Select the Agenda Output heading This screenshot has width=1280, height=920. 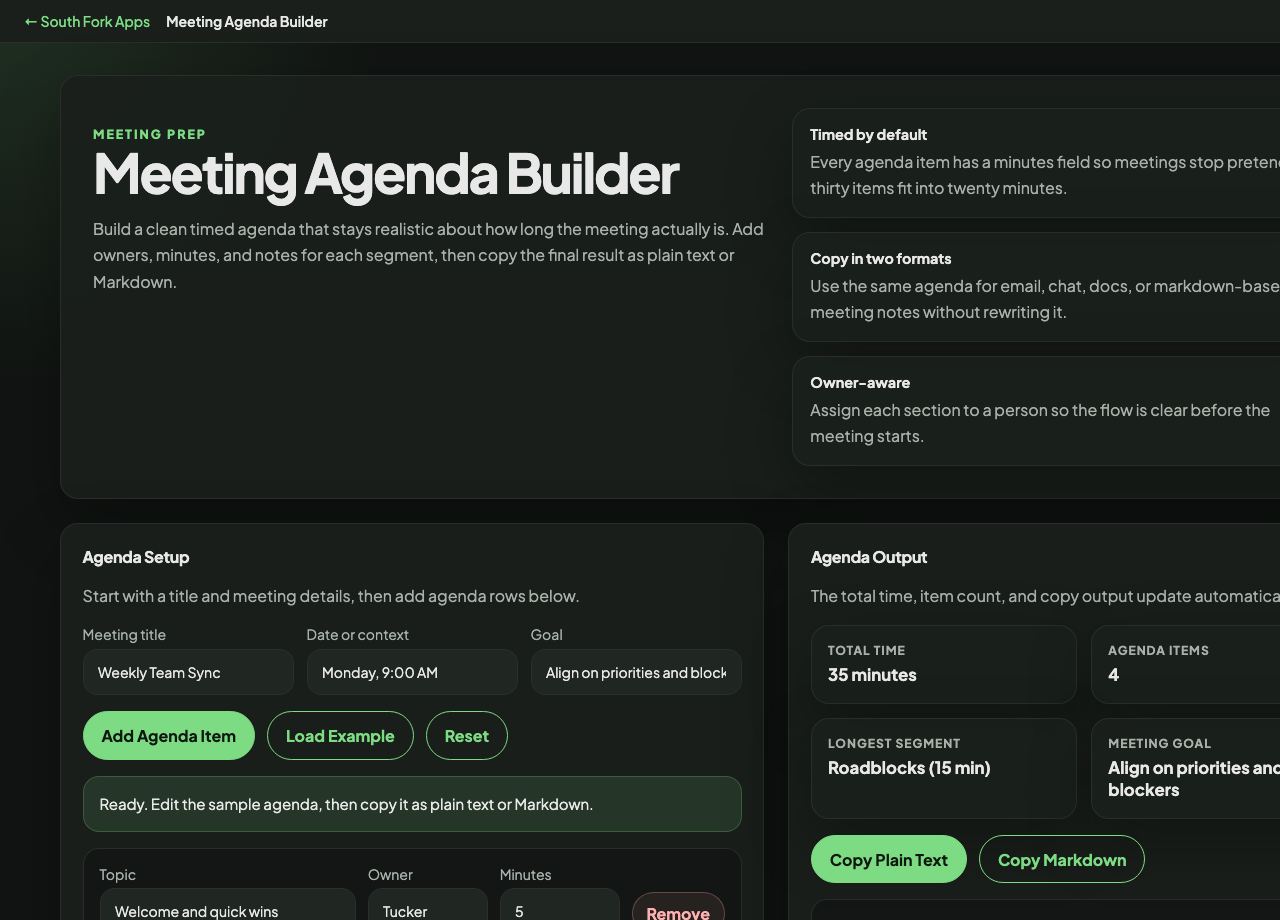coord(869,557)
